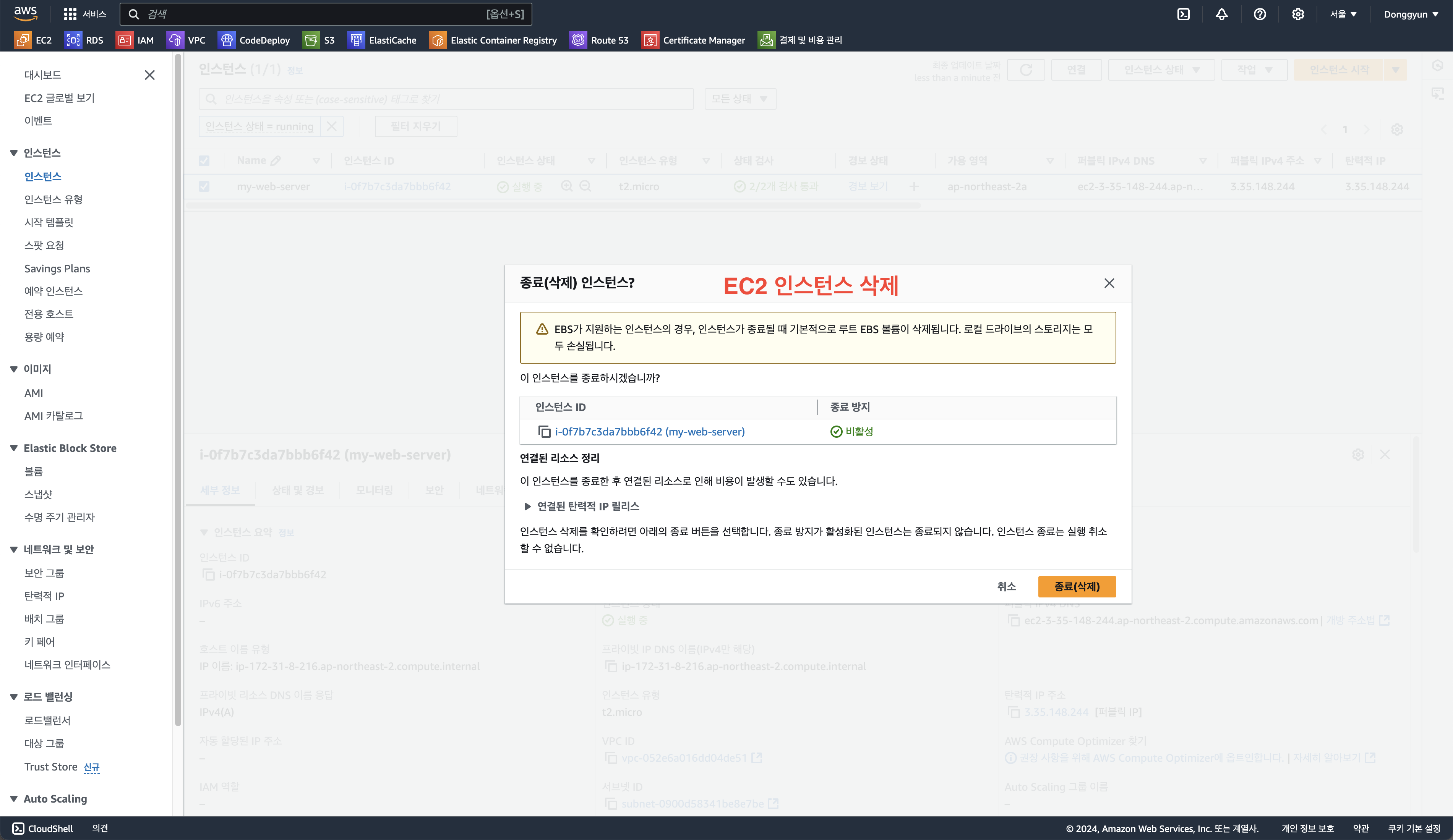Viewport: 1453px width, 840px height.
Task: Open the CloudShell icon in top bar
Action: point(1183,15)
